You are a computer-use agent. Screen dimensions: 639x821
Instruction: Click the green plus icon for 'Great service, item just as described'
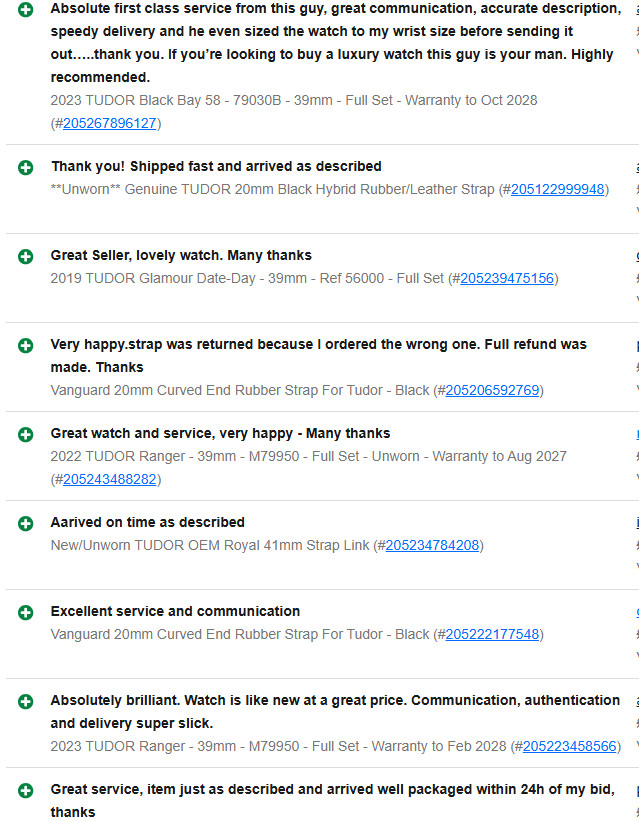tap(25, 791)
